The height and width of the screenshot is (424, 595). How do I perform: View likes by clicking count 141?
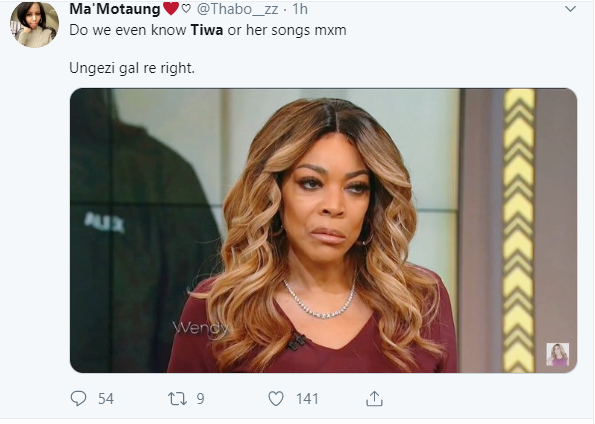click(307, 399)
